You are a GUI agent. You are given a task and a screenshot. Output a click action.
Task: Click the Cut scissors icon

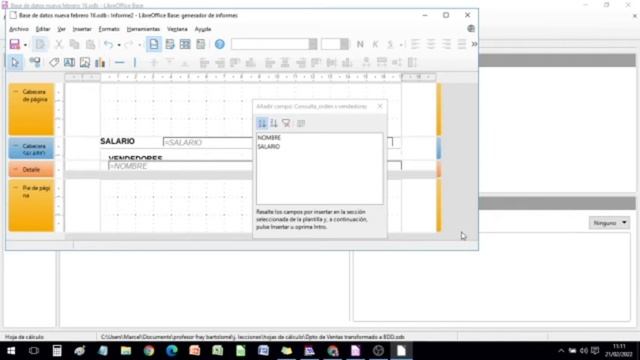59,44
